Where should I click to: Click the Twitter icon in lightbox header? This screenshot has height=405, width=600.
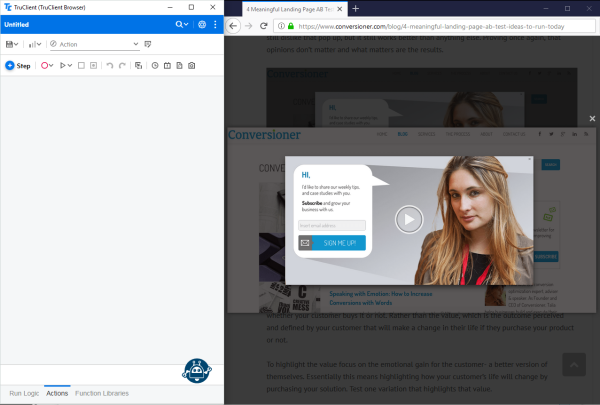[x=551, y=134]
